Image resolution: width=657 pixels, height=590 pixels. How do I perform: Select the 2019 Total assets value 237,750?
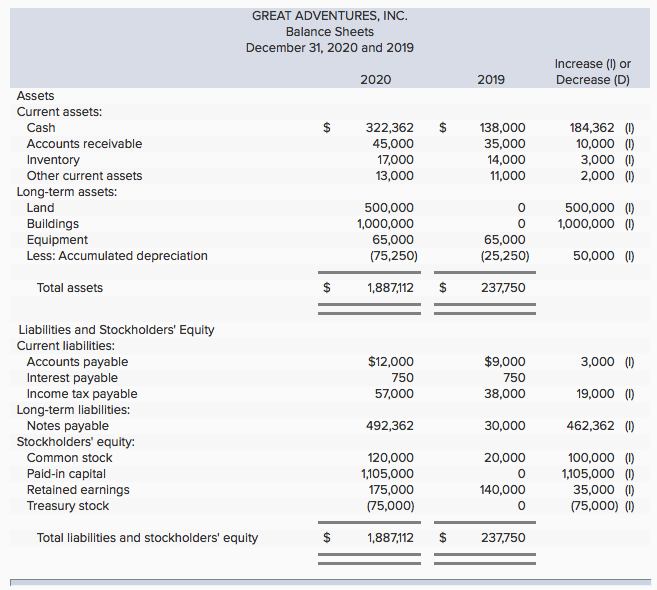tap(503, 288)
